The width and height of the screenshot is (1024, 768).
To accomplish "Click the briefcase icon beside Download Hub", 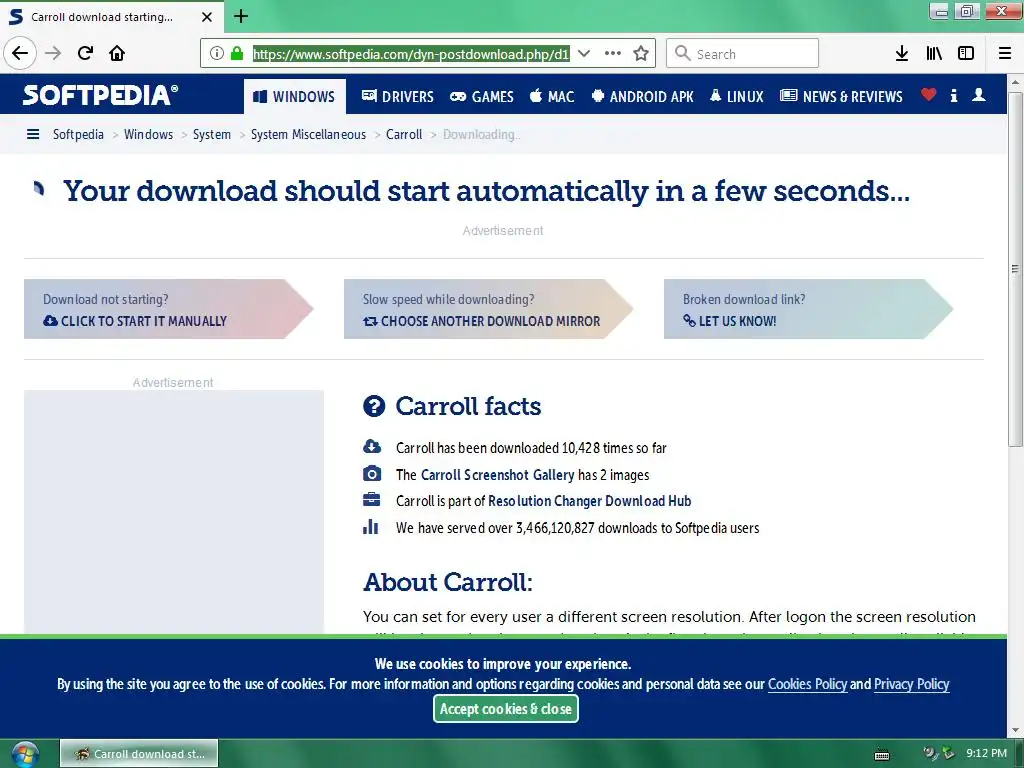I will pos(372,500).
